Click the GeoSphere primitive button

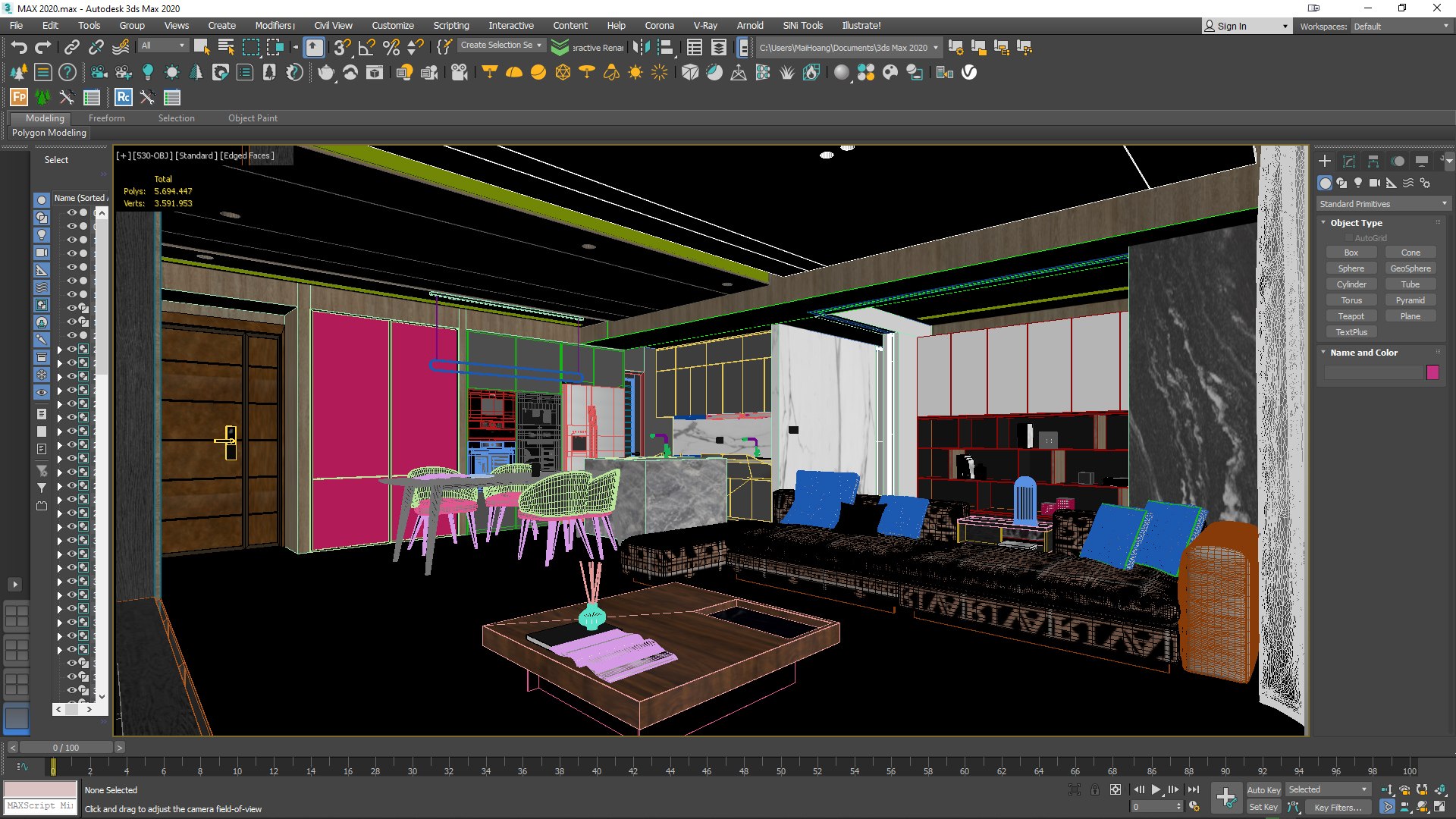1410,268
